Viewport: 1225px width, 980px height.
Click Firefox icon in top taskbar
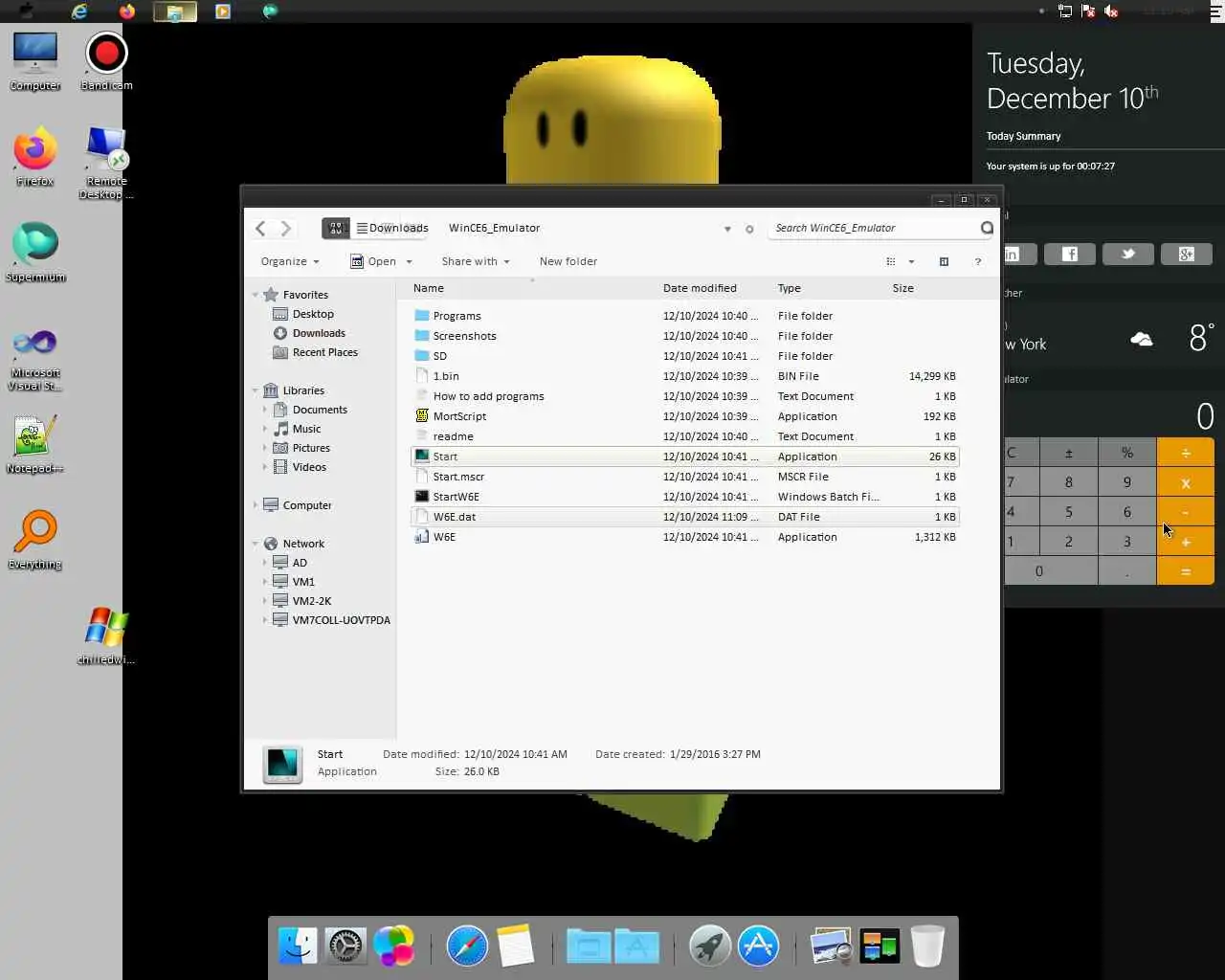pos(127,11)
